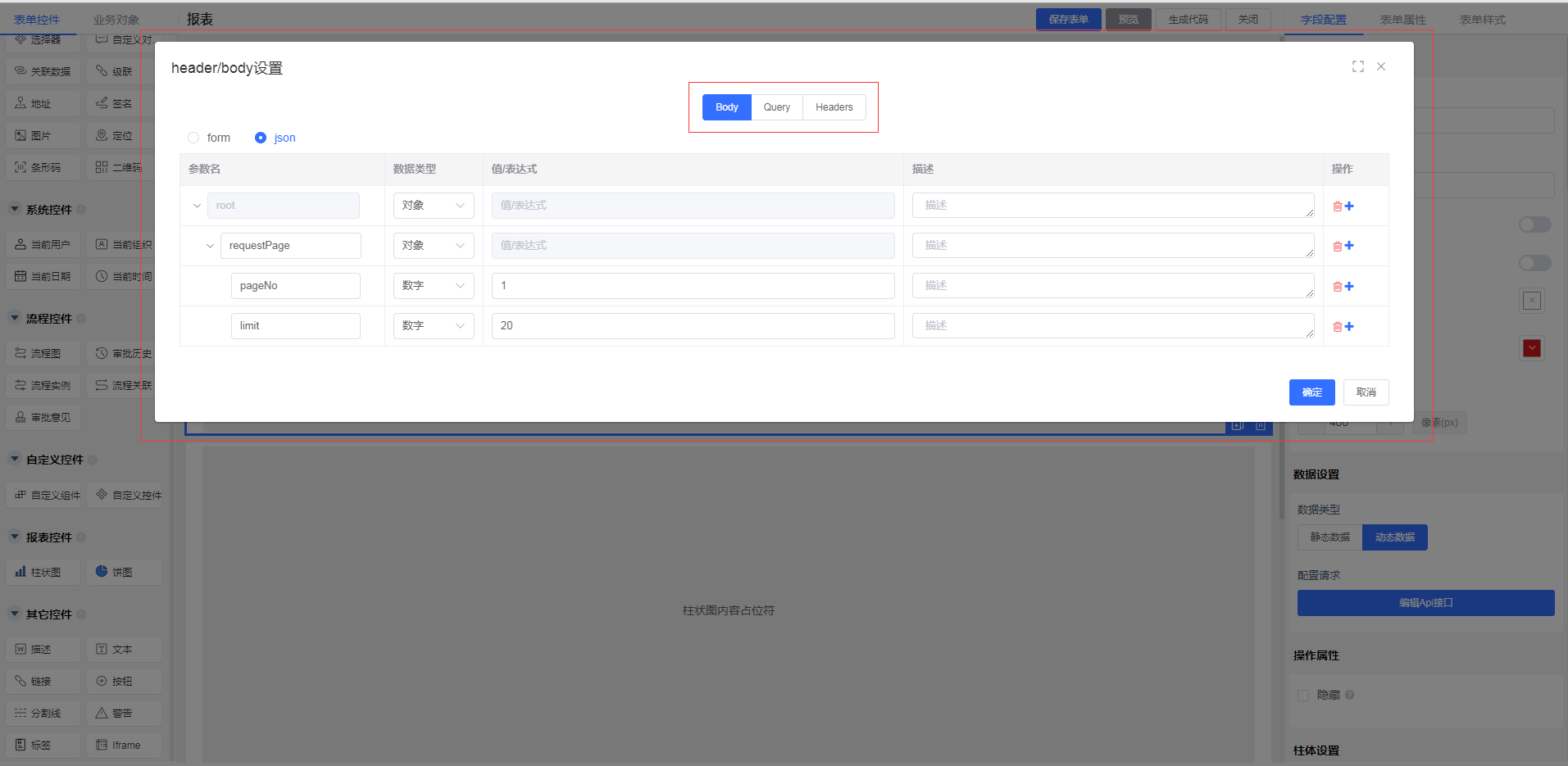
Task: Click the plus icon in the limit row
Action: click(1349, 326)
